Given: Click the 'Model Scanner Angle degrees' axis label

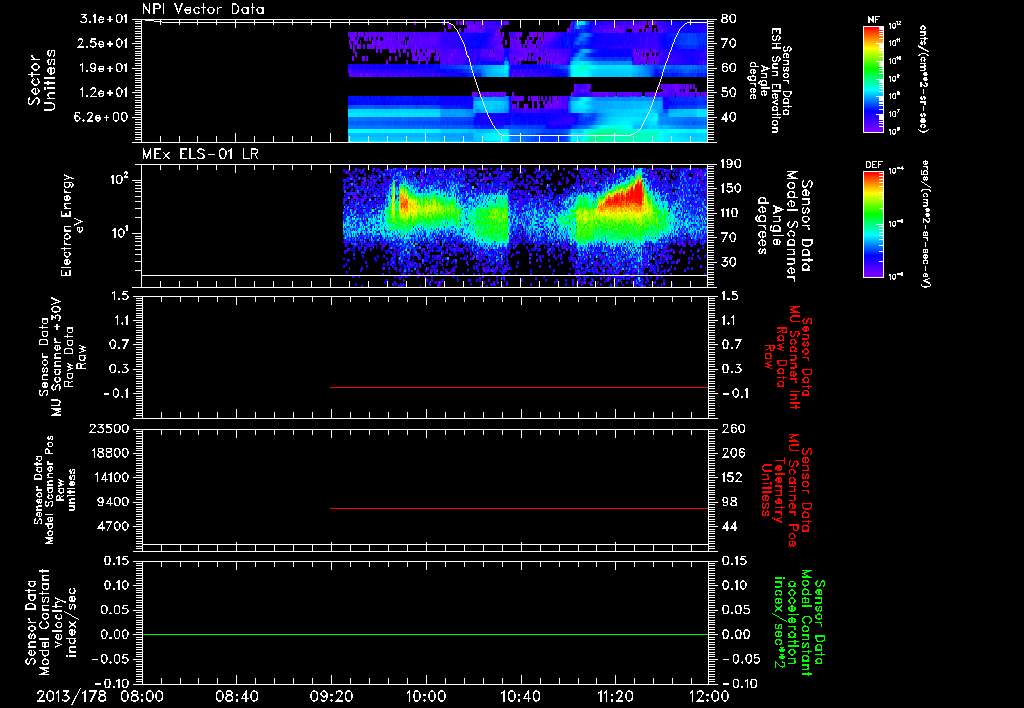Looking at the screenshot, I should pos(784,225).
